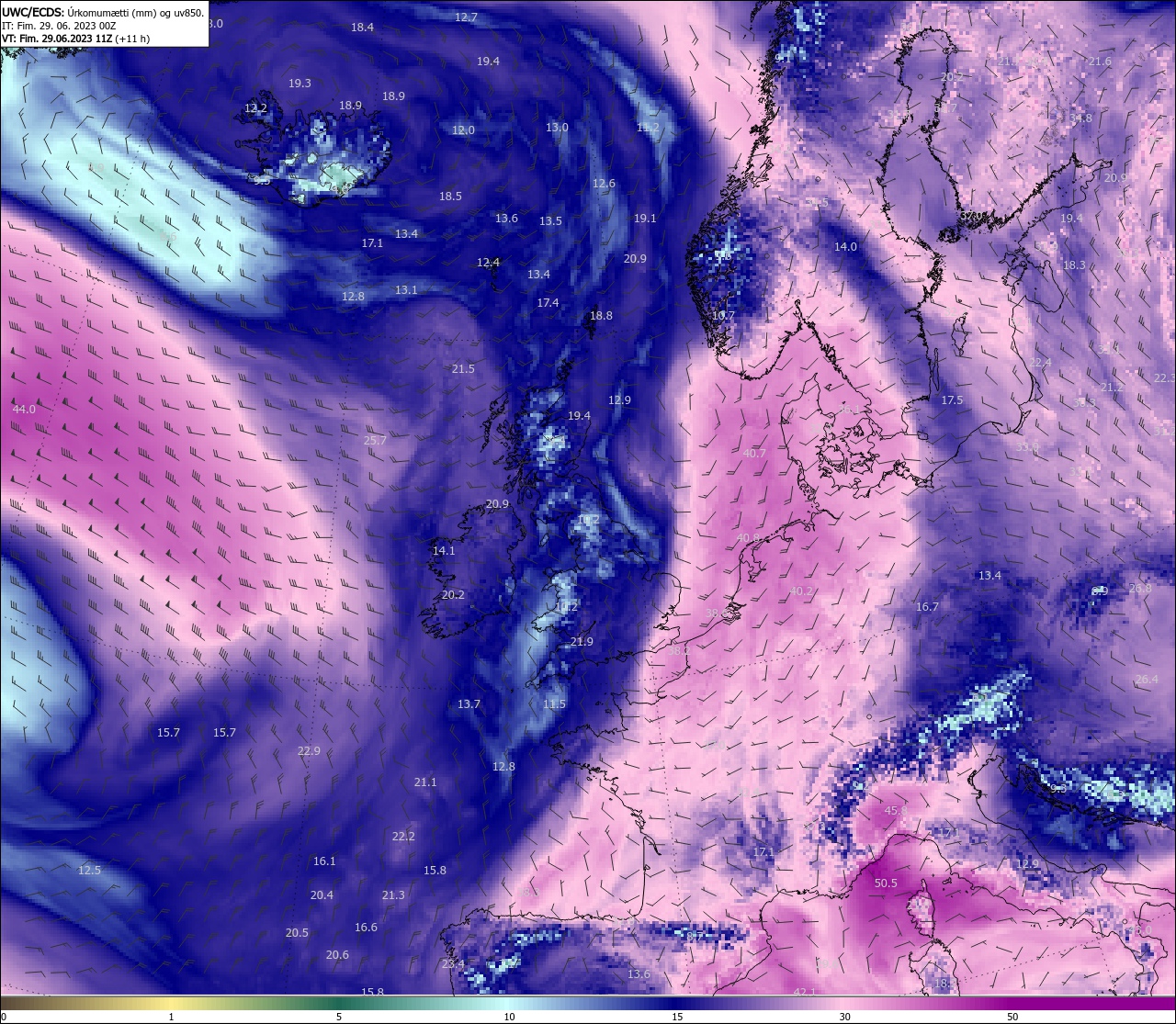
Task: Click the 20.4 value off northwest Spain
Action: 322,895
